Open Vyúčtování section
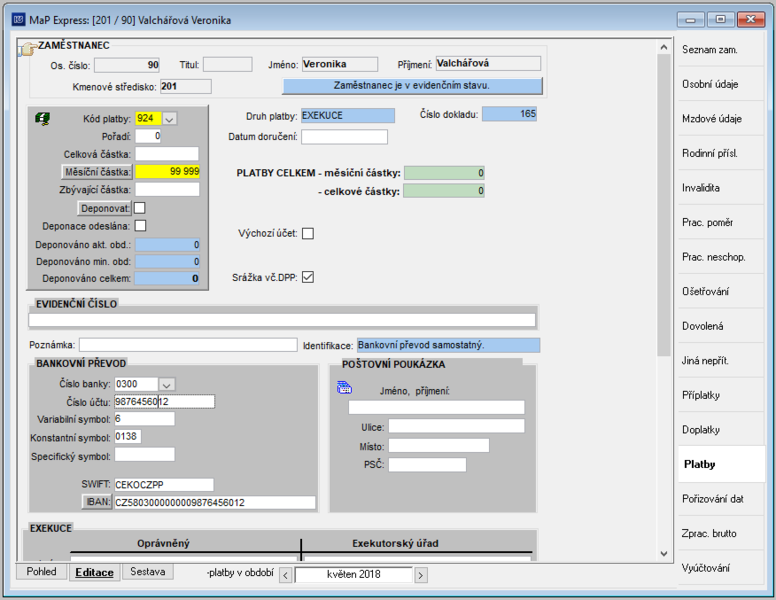The image size is (776, 600). click(721, 568)
